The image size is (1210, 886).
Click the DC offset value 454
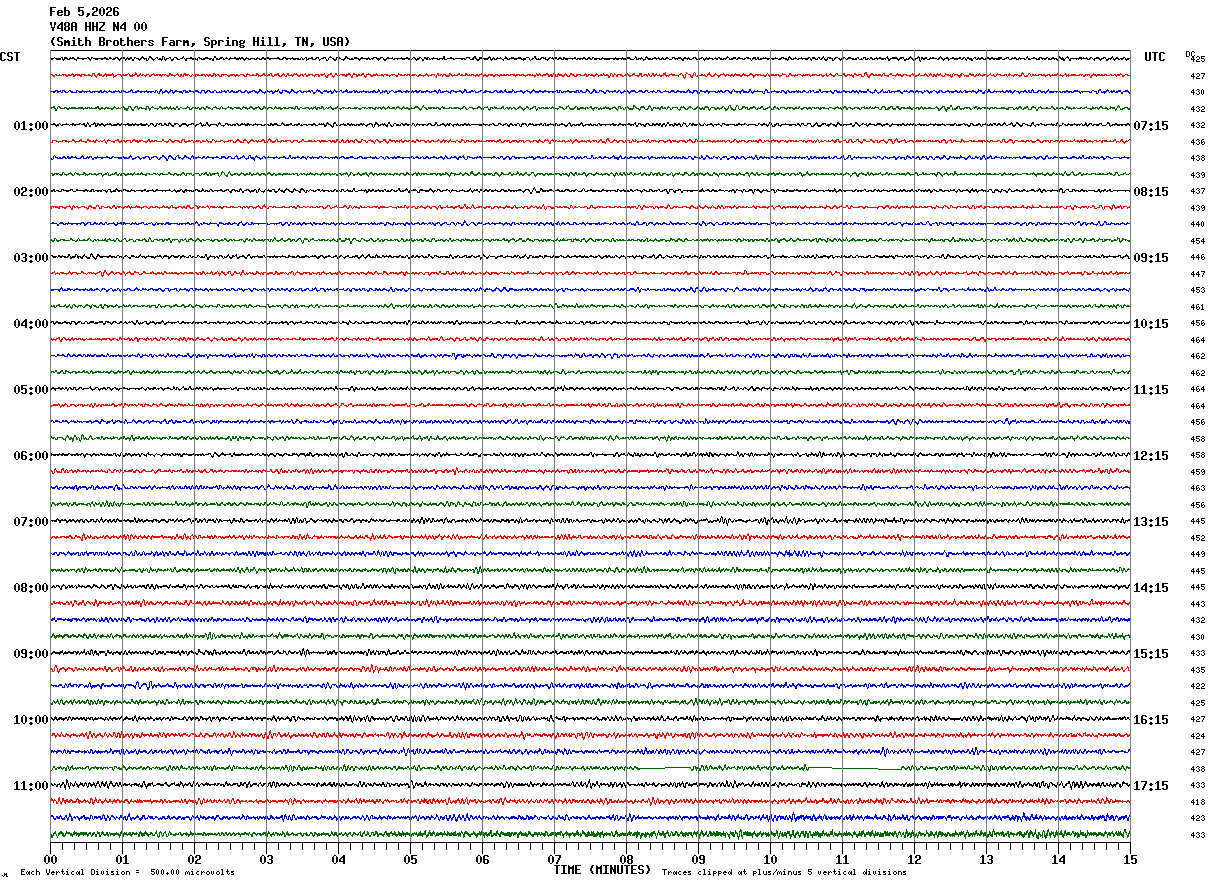point(1197,241)
